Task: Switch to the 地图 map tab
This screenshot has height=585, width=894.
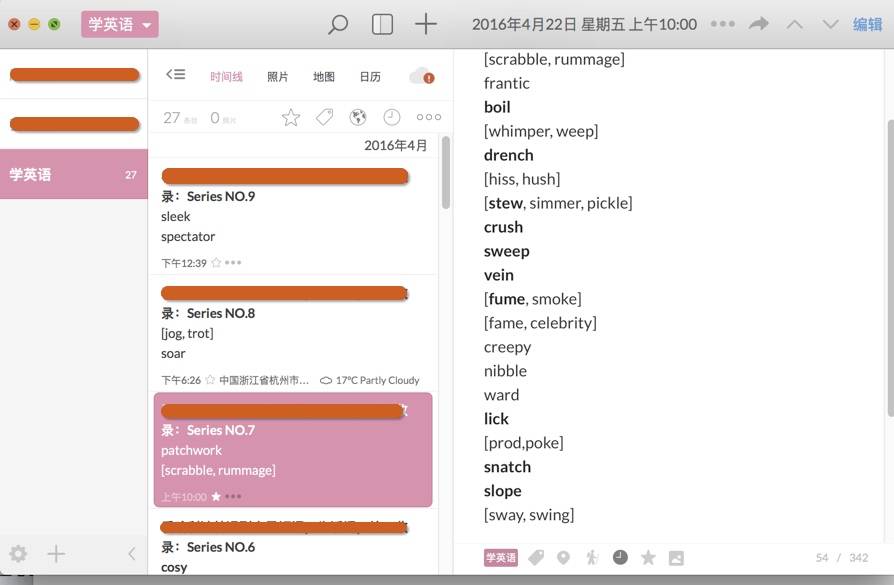Action: pyautogui.click(x=324, y=77)
